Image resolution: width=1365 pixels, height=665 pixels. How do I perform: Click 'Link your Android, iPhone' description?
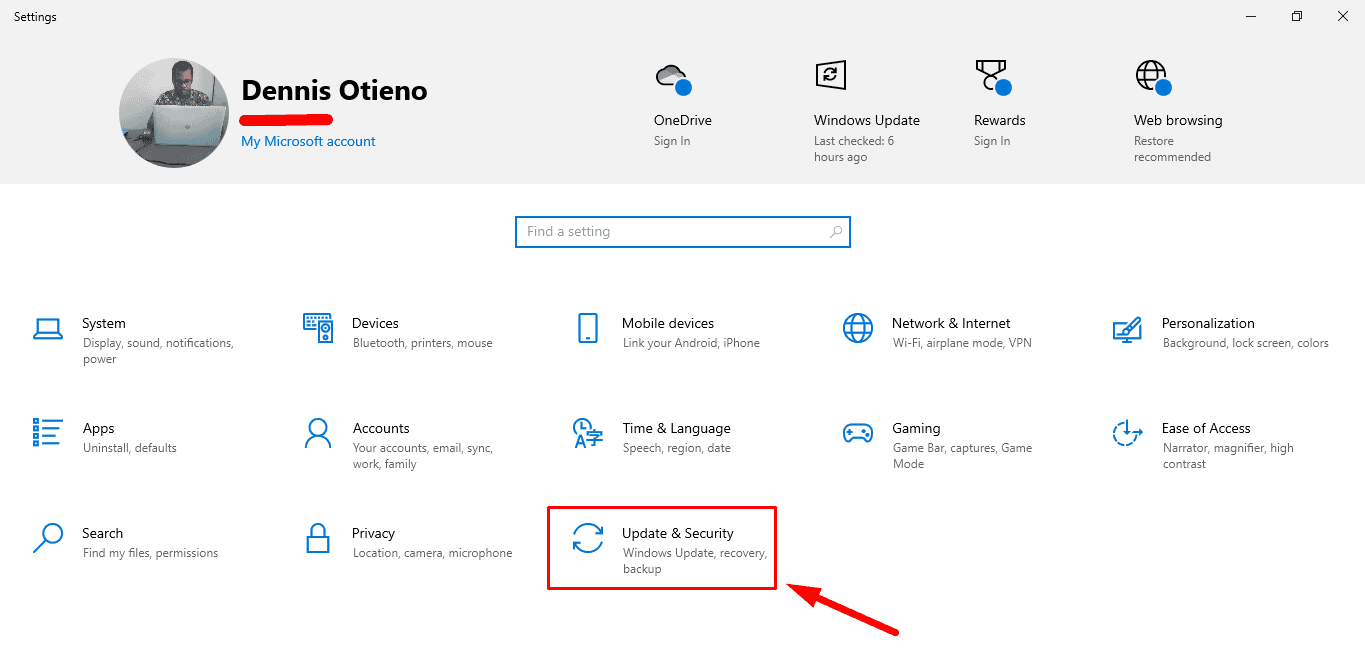(691, 343)
